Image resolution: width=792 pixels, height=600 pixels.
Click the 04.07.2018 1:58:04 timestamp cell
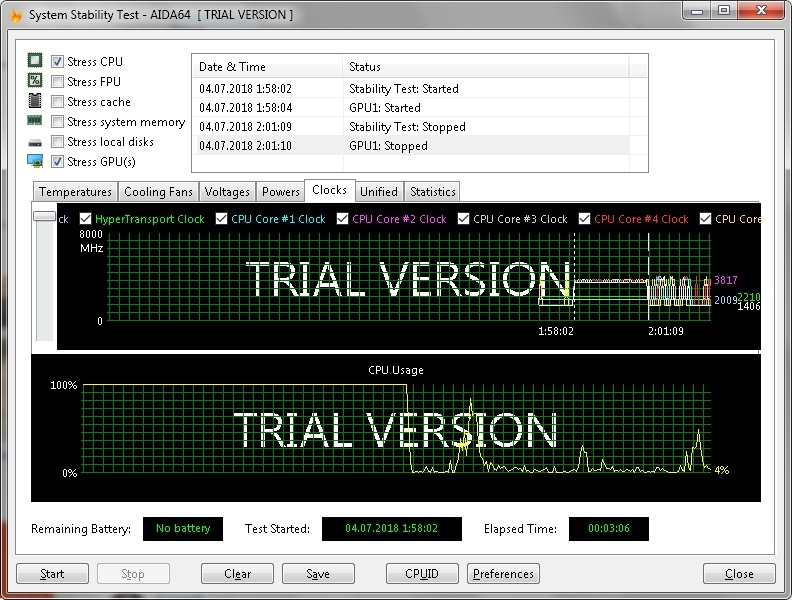point(245,108)
